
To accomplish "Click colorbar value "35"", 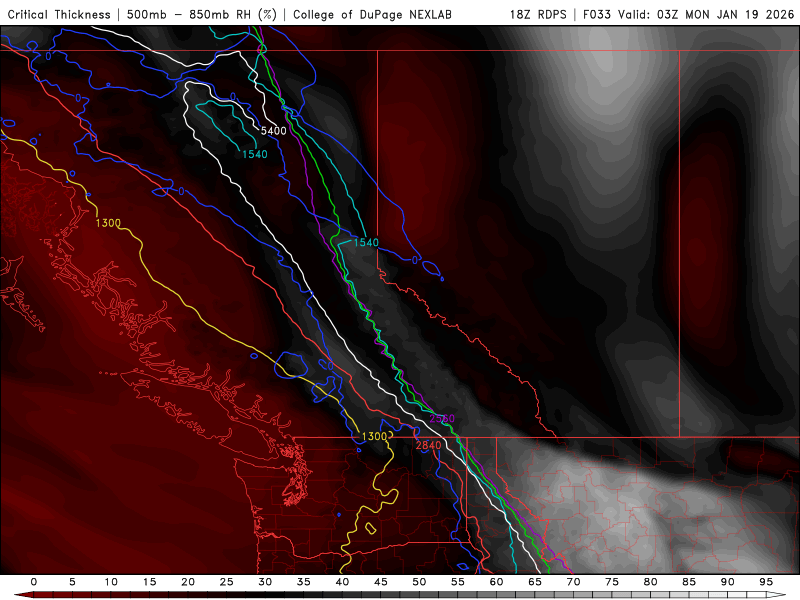I will pyautogui.click(x=304, y=582).
